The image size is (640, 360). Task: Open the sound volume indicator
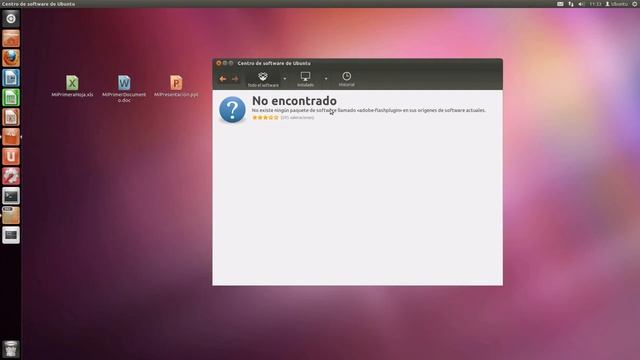581,4
